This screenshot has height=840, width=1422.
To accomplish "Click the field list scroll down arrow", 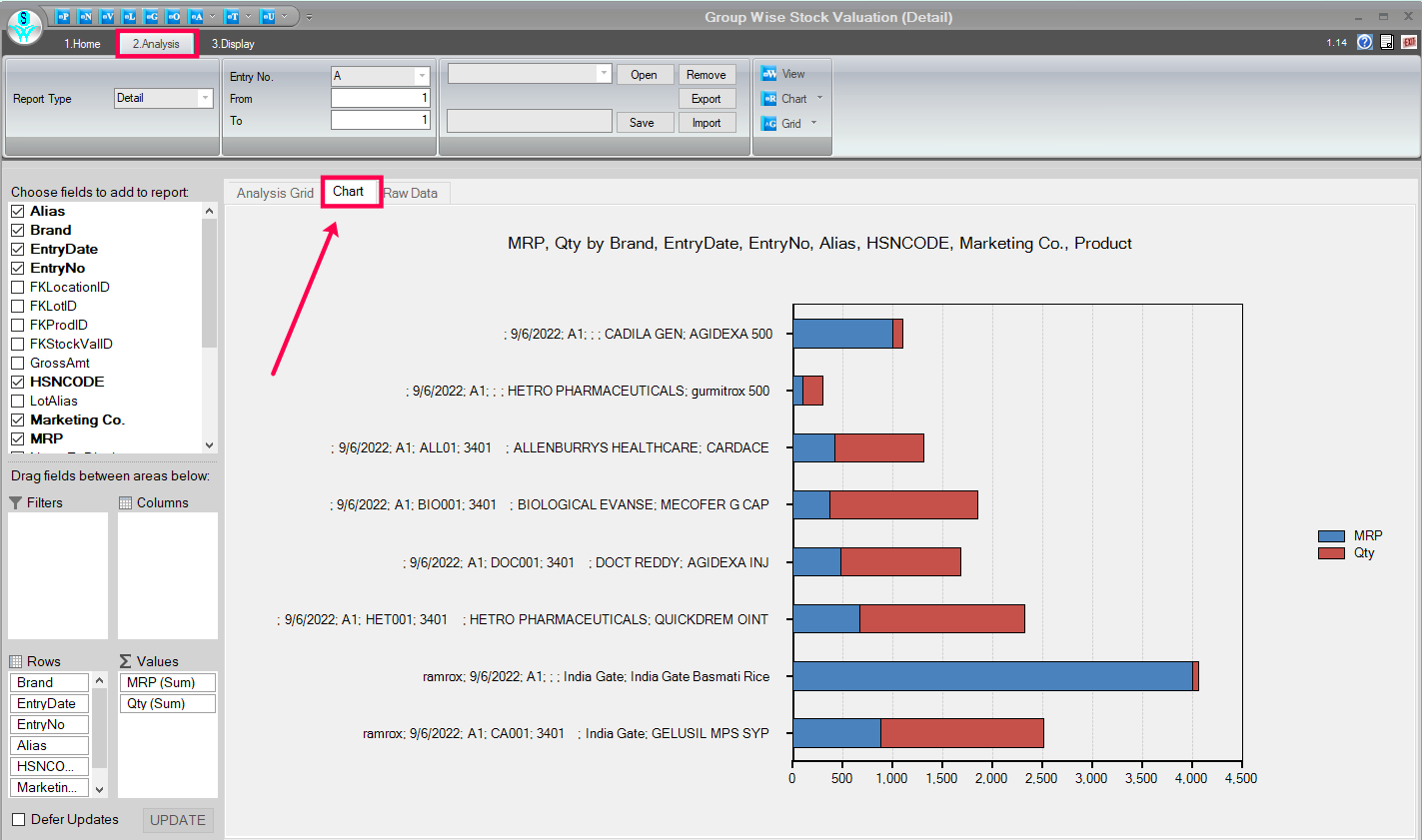I will coord(209,445).
